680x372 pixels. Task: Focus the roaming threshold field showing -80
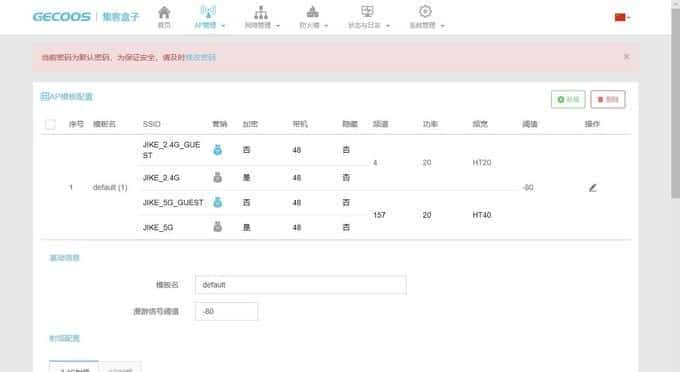[226, 311]
